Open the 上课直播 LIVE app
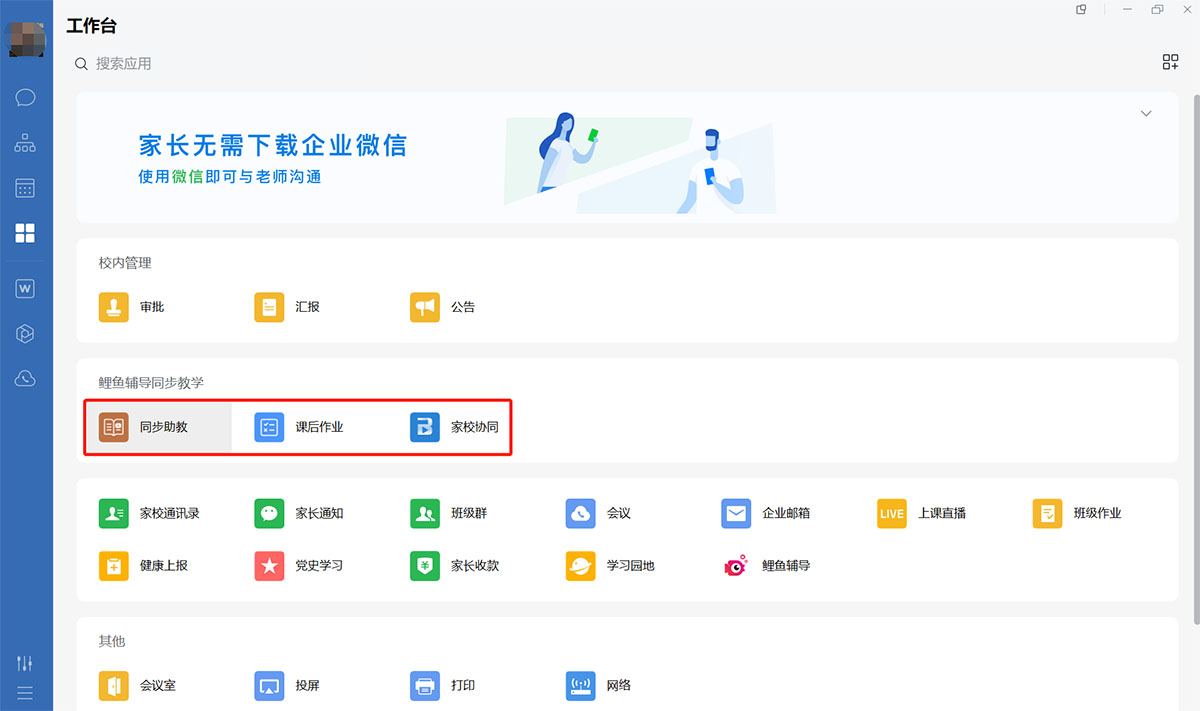 point(922,513)
